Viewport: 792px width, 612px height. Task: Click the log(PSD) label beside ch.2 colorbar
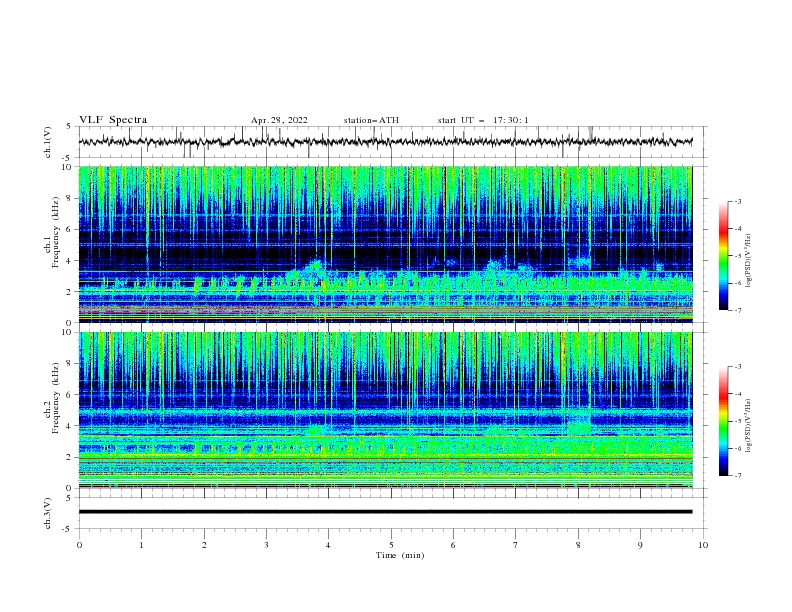(748, 426)
